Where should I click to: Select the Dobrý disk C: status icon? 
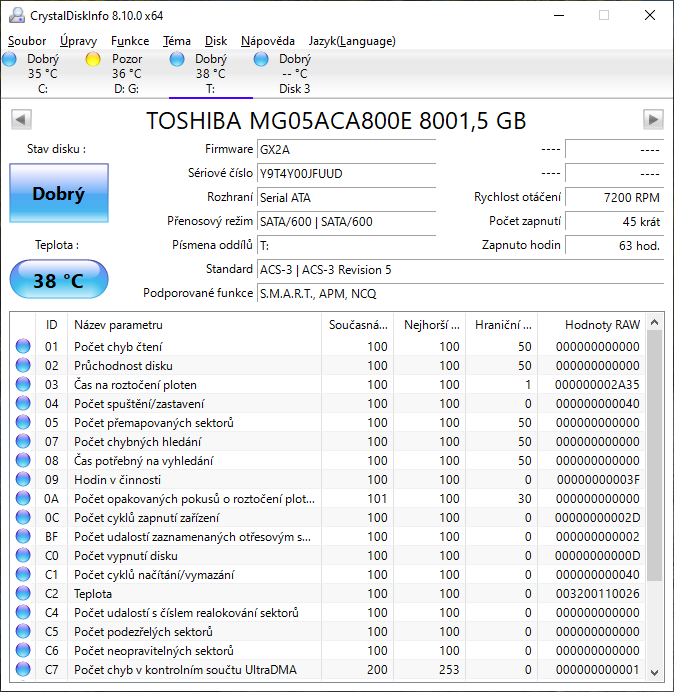[9, 60]
